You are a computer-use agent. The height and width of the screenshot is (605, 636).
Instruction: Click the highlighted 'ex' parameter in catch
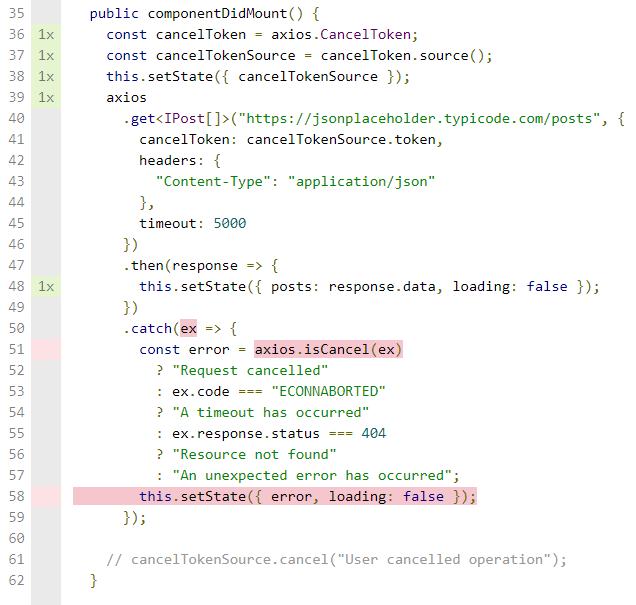188,328
